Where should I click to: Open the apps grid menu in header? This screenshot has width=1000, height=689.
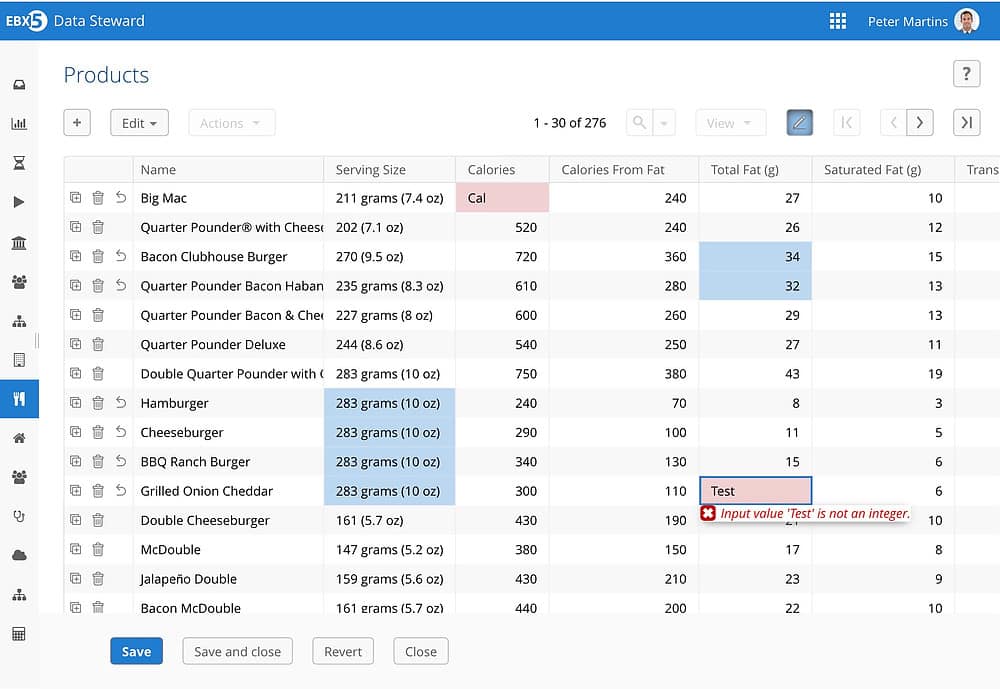(x=837, y=21)
